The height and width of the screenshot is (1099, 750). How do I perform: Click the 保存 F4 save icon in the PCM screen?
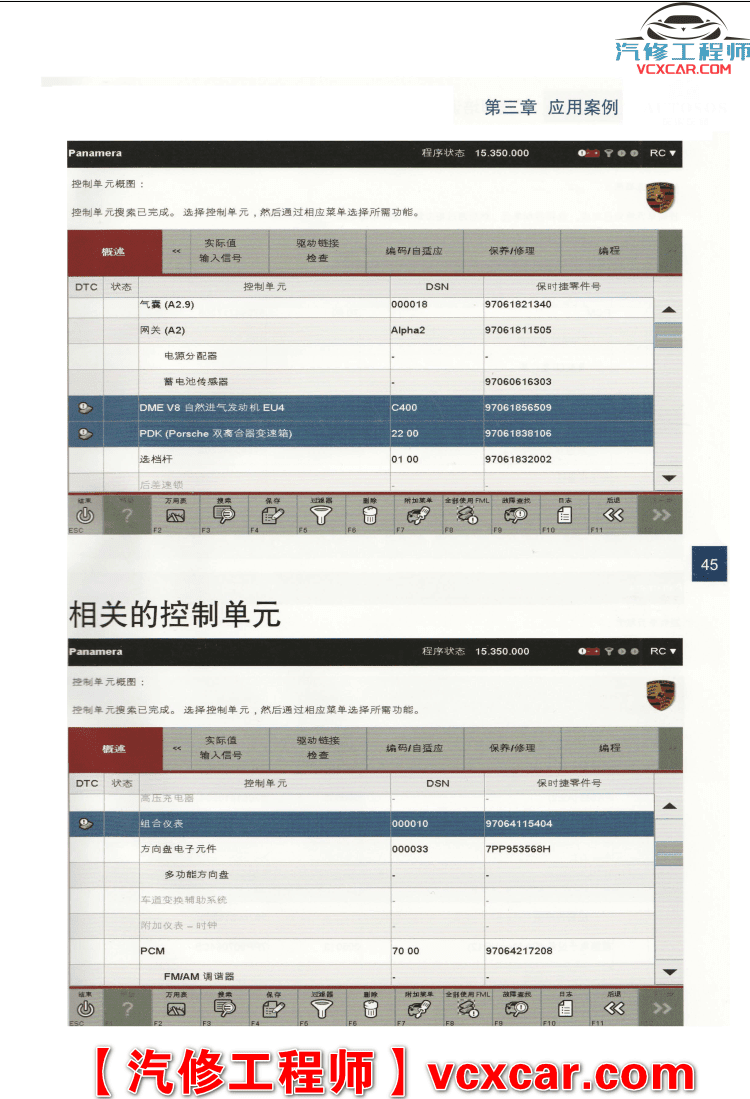tap(273, 1009)
